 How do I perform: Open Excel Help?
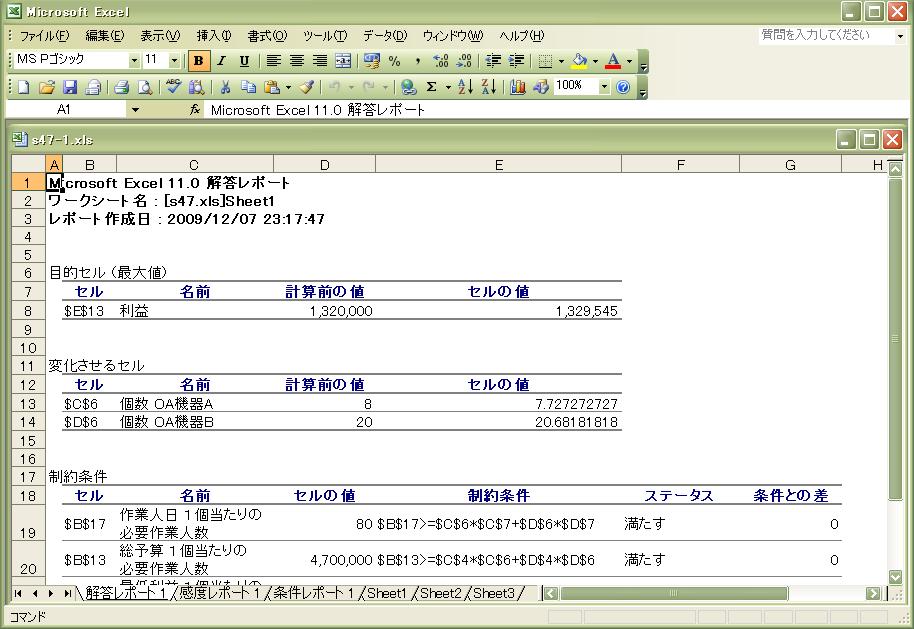pyautogui.click(x=623, y=87)
